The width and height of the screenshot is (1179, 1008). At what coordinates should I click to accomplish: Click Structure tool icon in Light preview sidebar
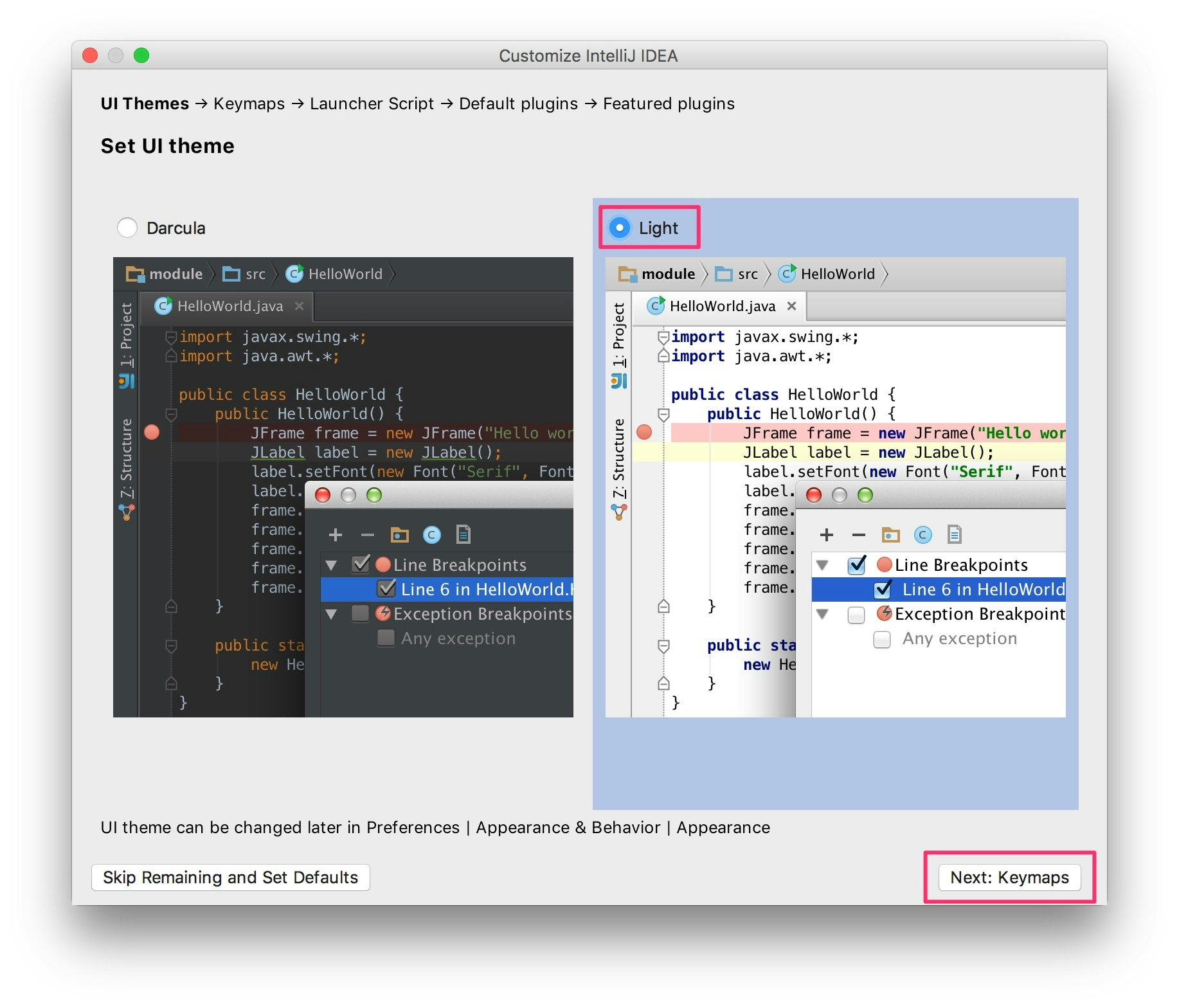click(618, 512)
